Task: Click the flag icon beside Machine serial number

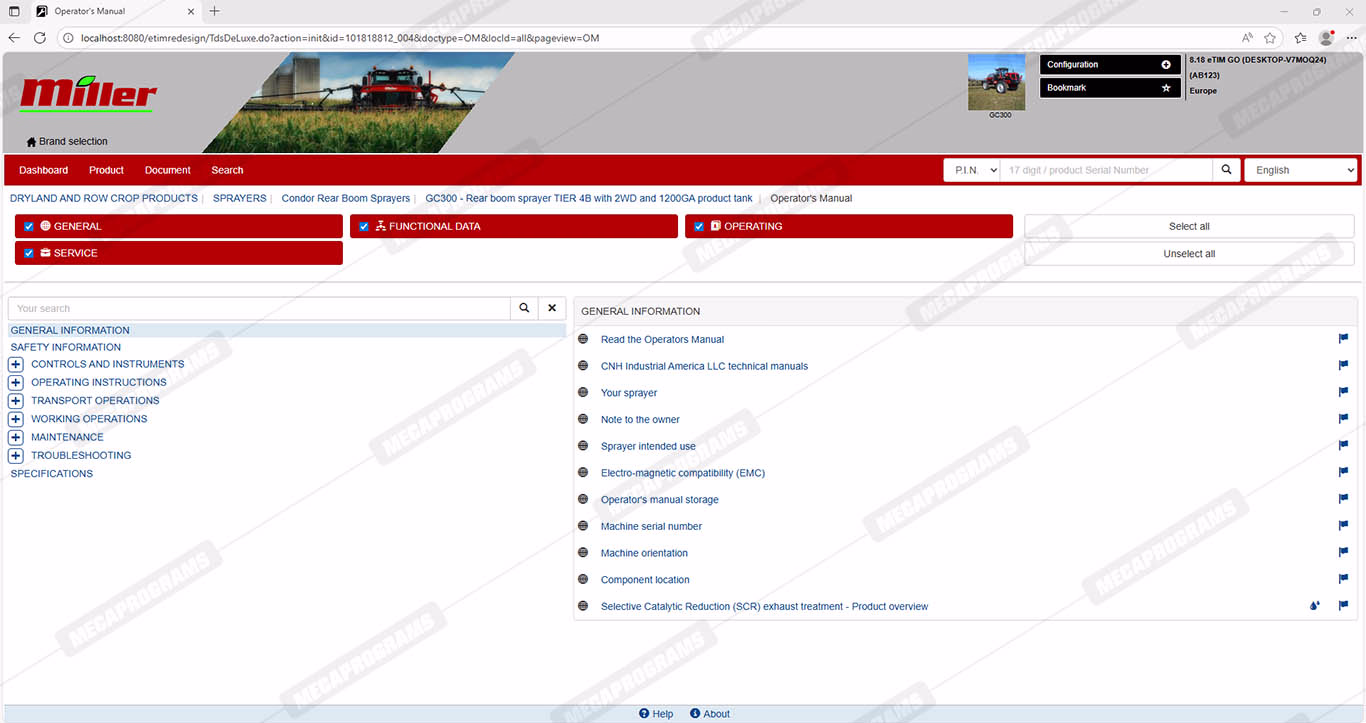Action: point(1343,526)
